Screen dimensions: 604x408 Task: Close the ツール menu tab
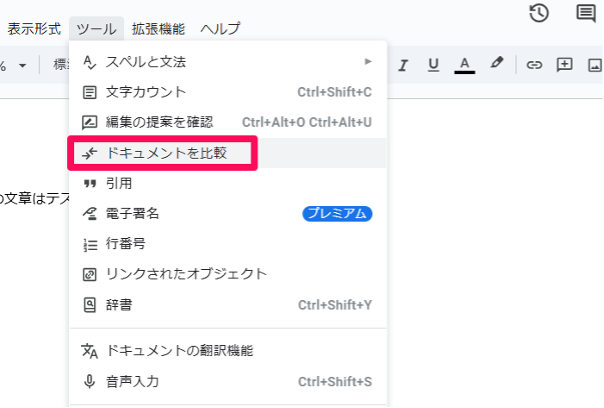(x=96, y=29)
